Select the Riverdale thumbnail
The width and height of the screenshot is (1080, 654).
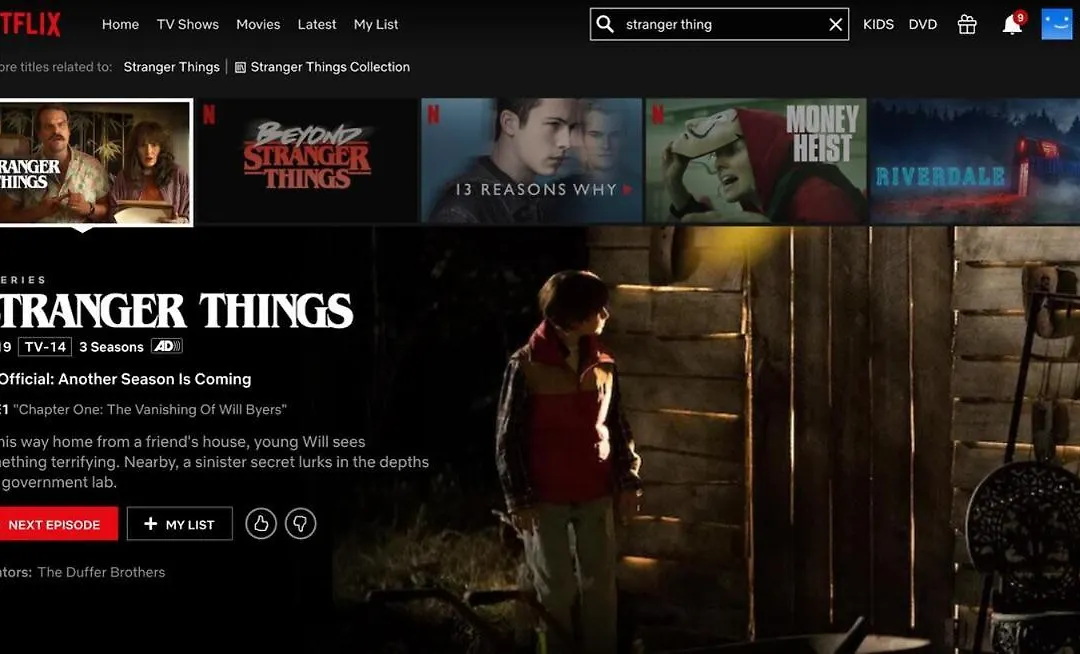coord(975,160)
